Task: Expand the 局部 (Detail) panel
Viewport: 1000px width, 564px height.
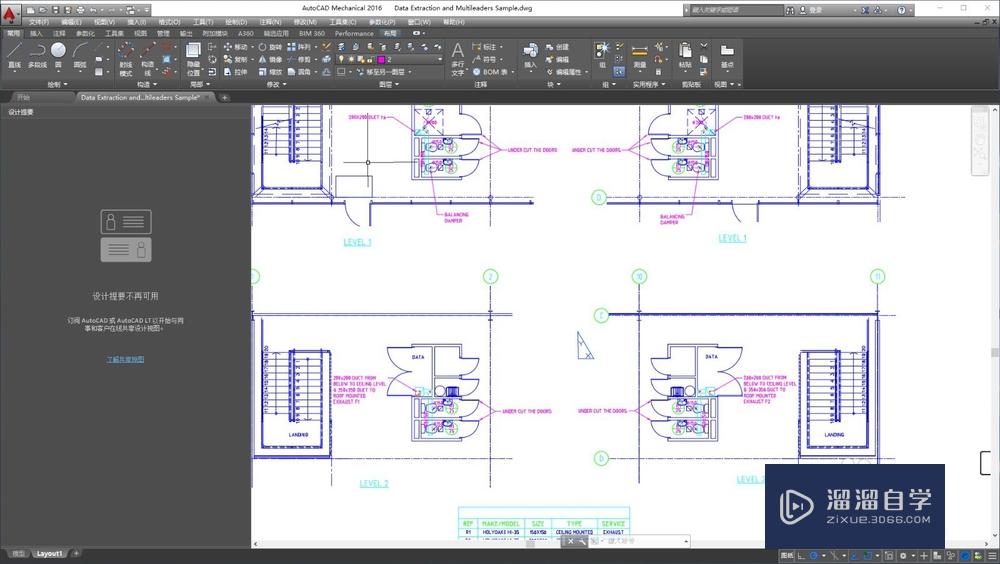Action: (200, 84)
